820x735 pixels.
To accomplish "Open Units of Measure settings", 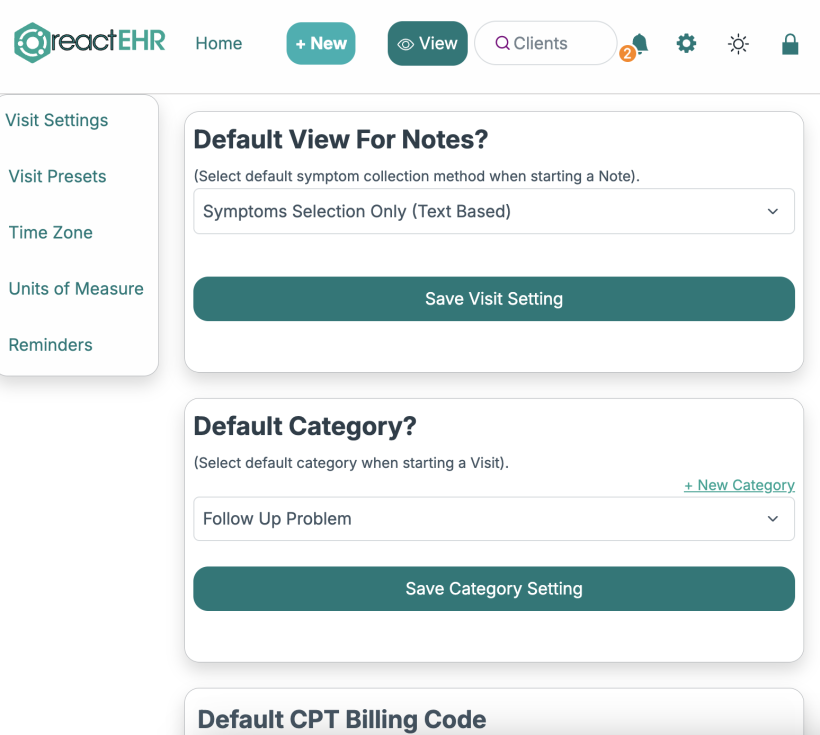I will coord(76,289).
